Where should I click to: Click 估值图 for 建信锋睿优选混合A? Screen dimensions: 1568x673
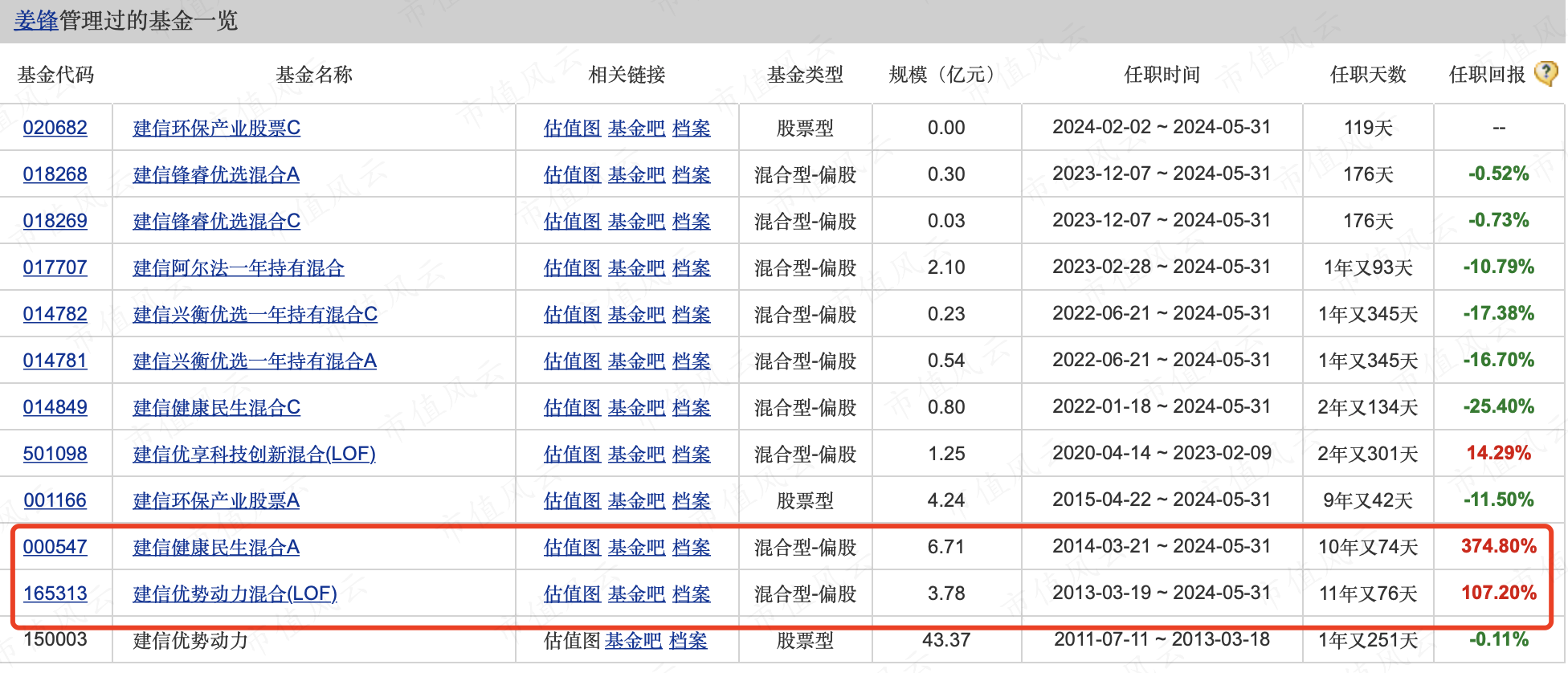(572, 174)
